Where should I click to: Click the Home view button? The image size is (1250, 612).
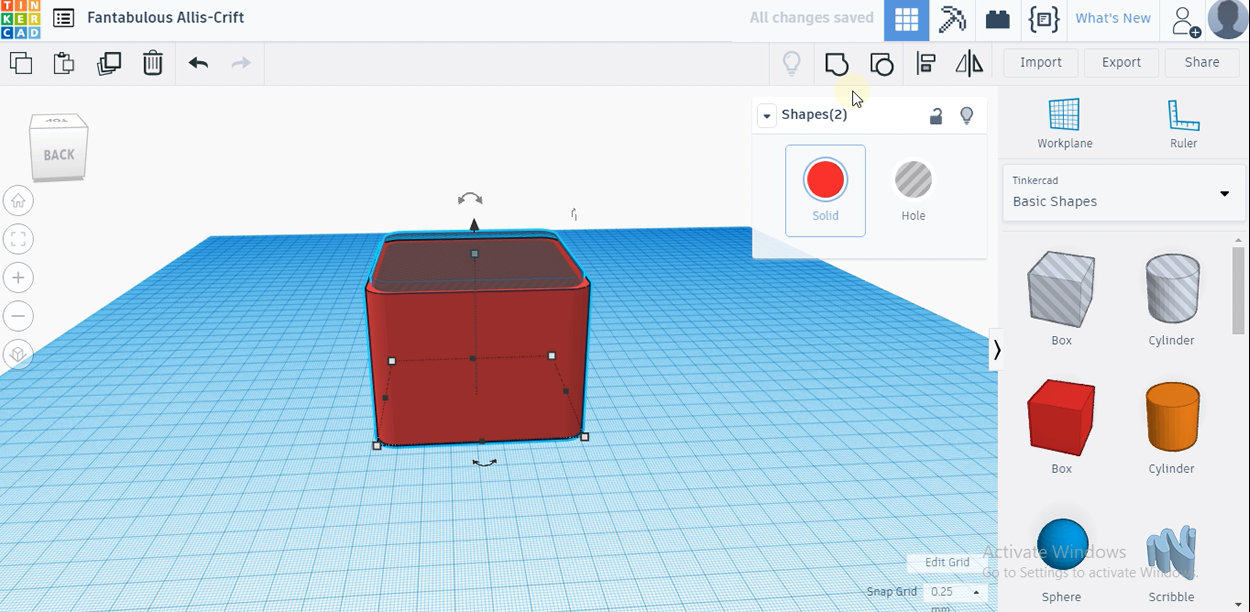(18, 201)
